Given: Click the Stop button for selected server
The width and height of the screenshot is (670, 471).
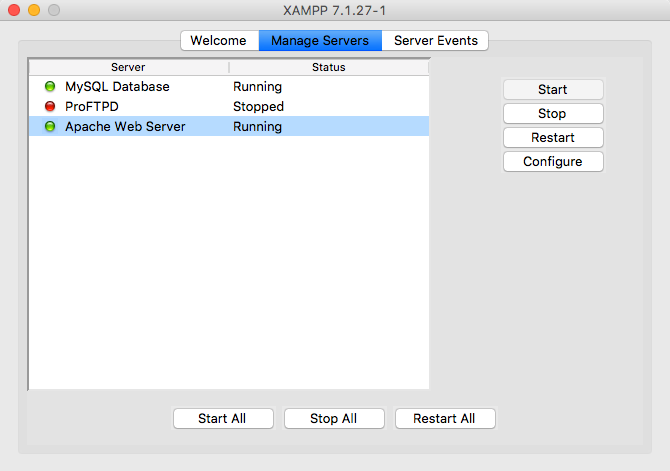Looking at the screenshot, I should (553, 113).
